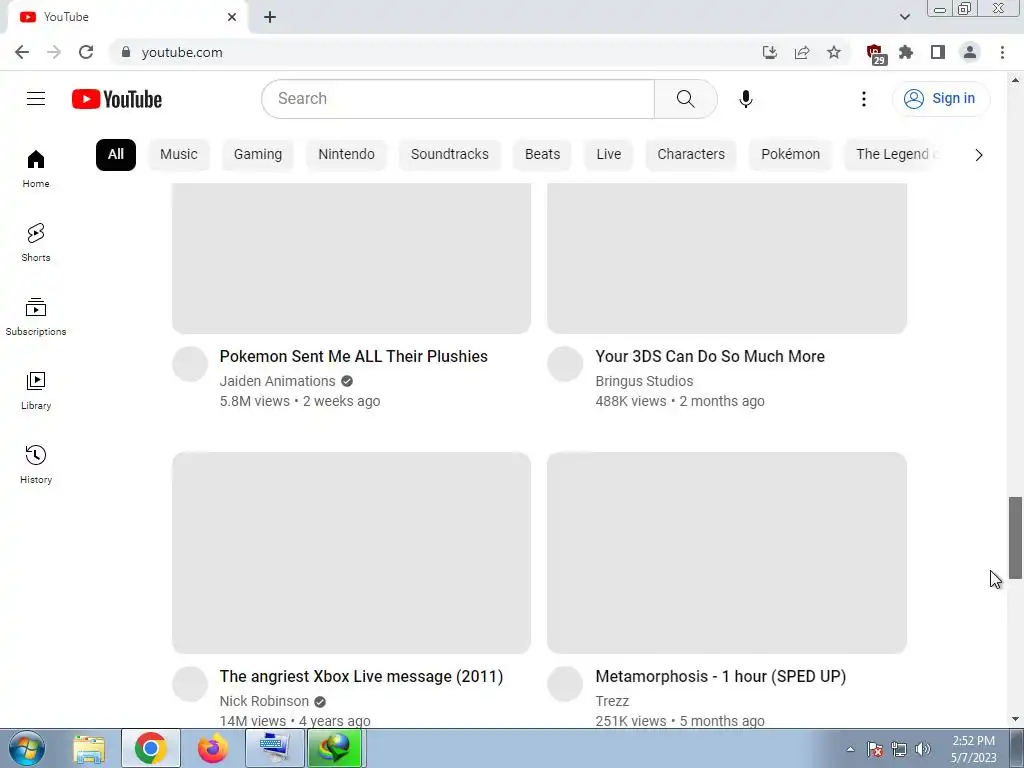
Task: Go to Home in sidebar
Action: 36,168
